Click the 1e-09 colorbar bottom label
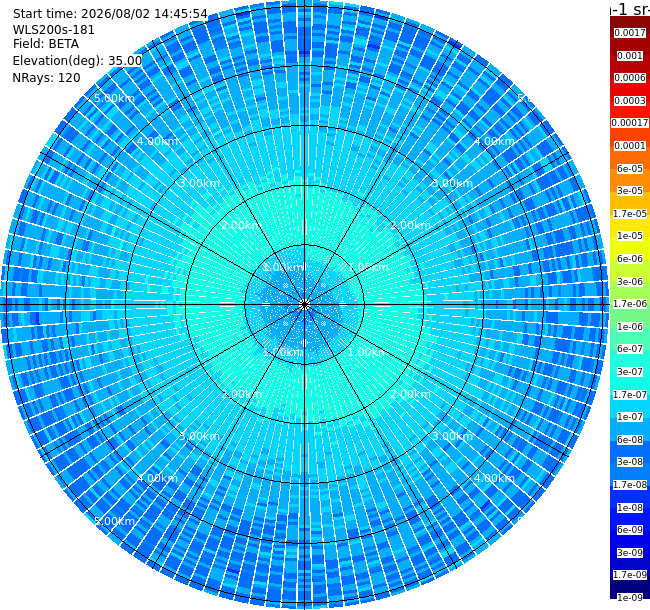The image size is (650, 610). click(x=630, y=597)
